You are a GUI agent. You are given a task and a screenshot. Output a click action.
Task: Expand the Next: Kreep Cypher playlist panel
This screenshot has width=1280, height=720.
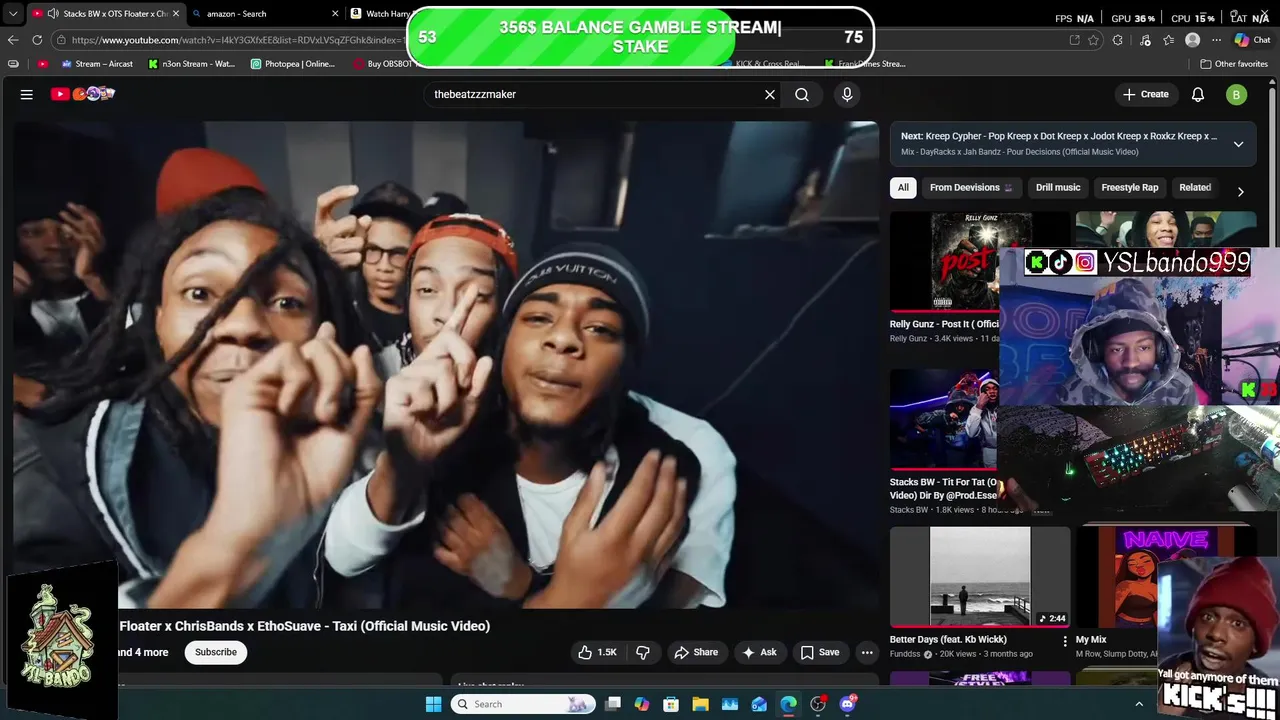(x=1238, y=144)
